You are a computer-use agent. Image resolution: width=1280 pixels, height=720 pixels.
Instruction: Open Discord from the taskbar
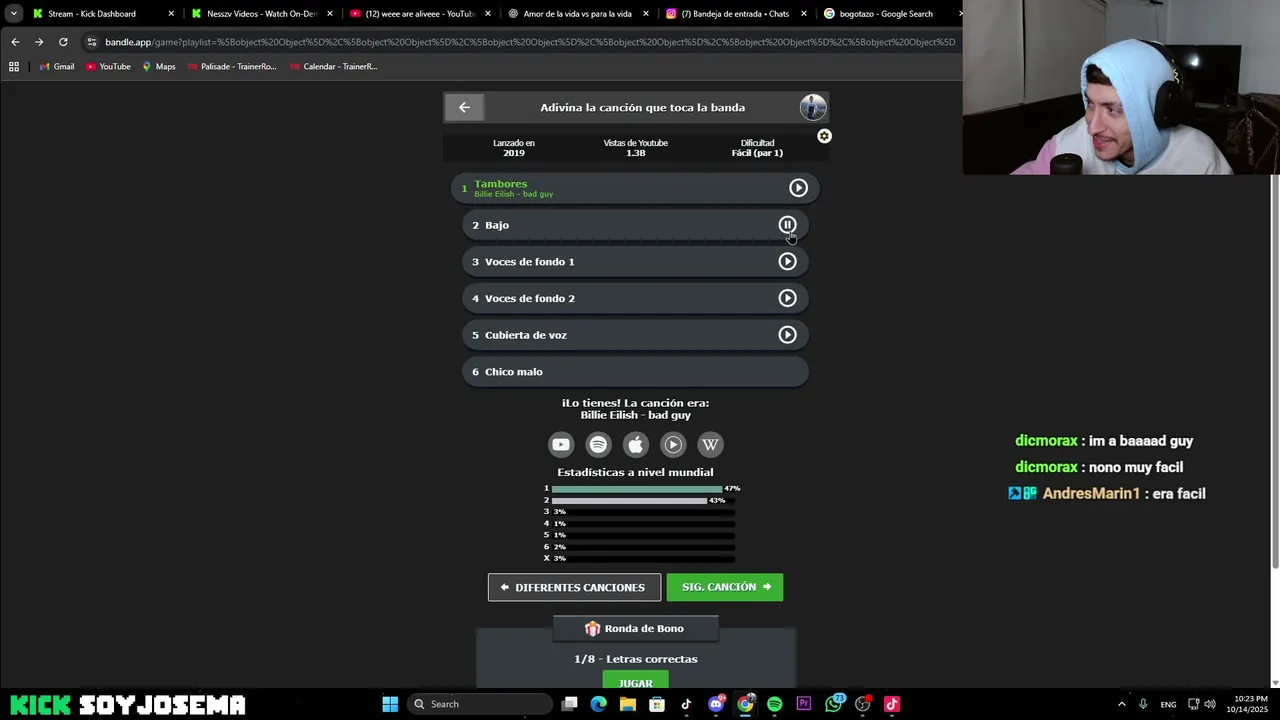715,704
